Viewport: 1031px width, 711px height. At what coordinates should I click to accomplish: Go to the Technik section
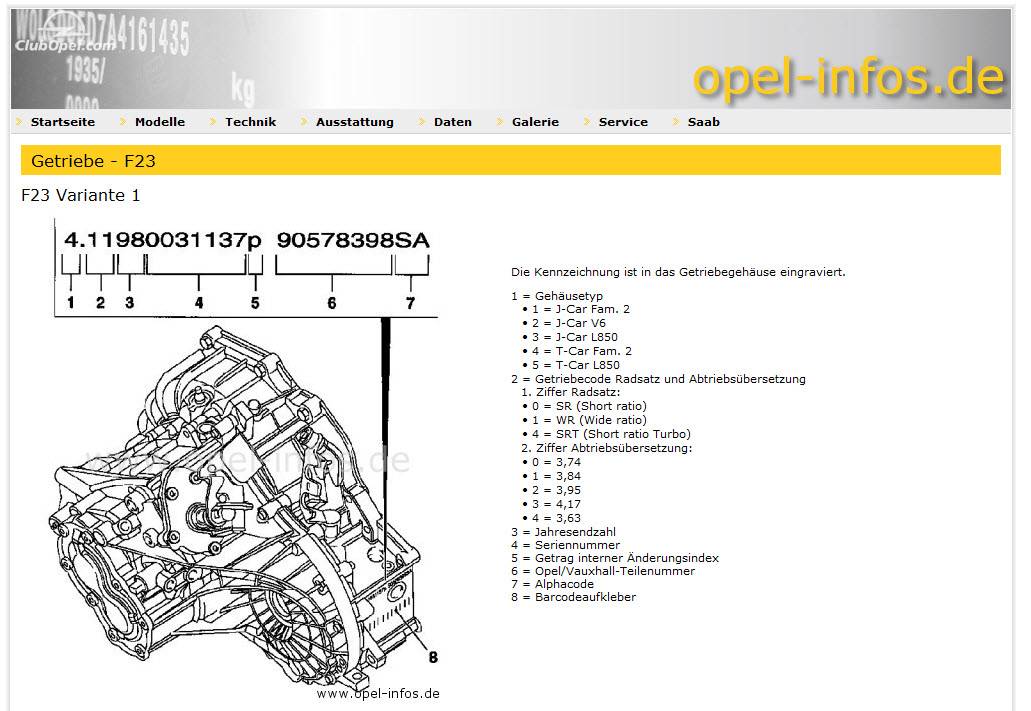[251, 122]
